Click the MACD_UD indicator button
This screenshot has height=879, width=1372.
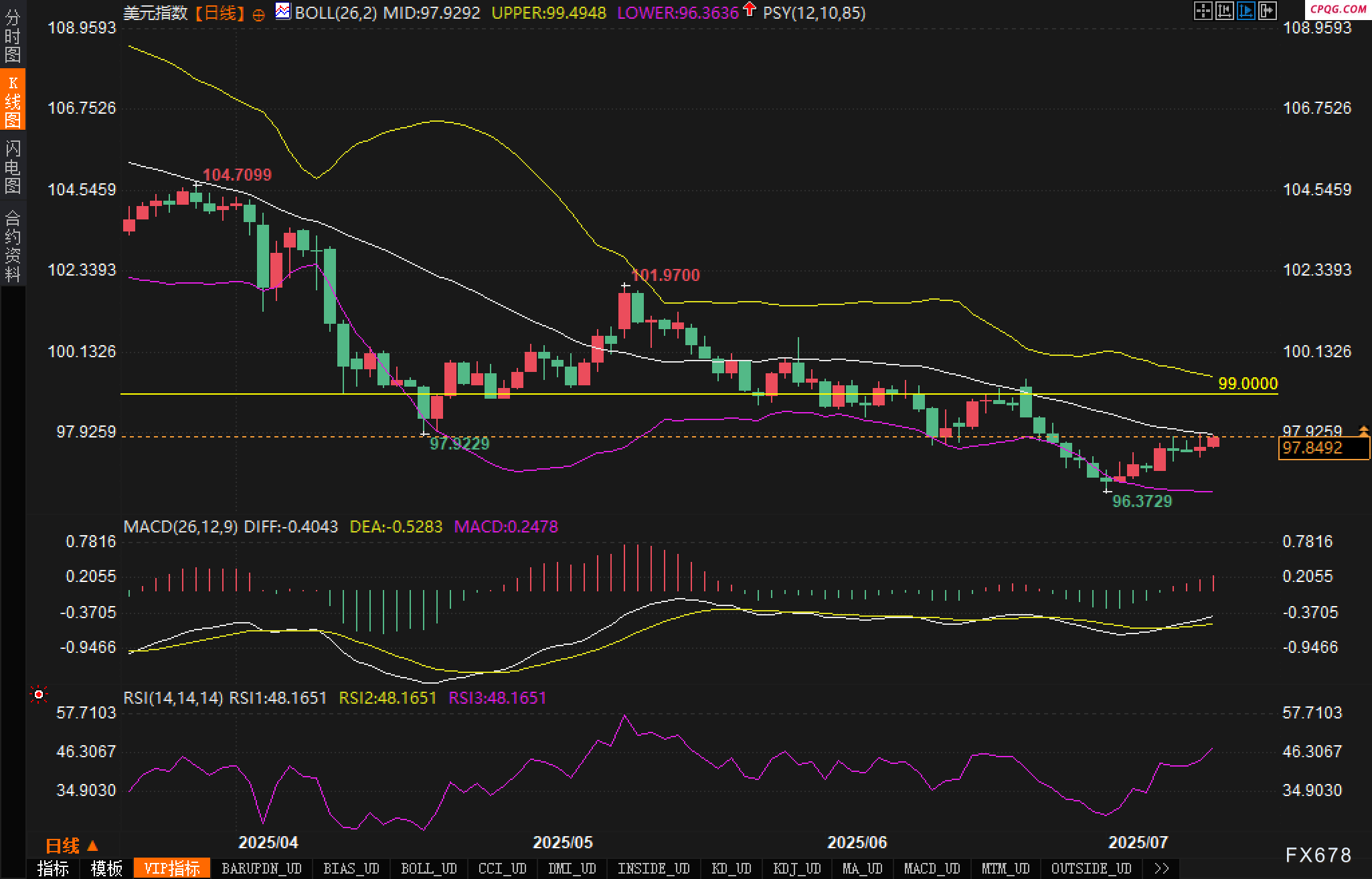coord(932,868)
